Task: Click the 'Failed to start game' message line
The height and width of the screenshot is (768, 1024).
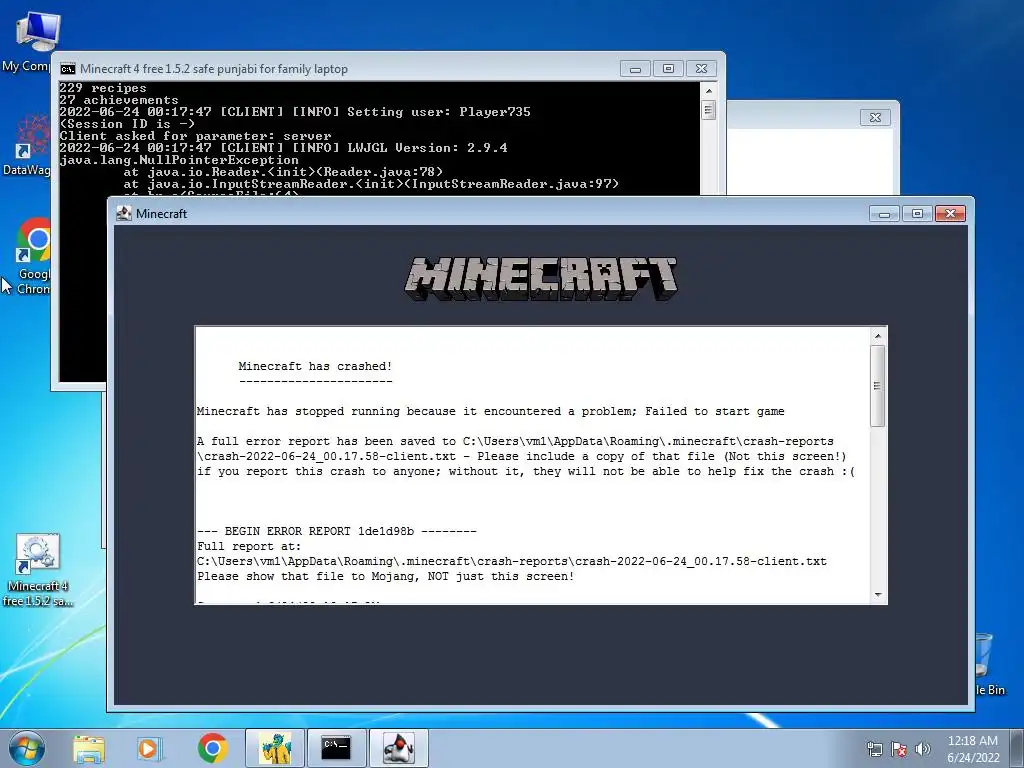Action: [490, 411]
